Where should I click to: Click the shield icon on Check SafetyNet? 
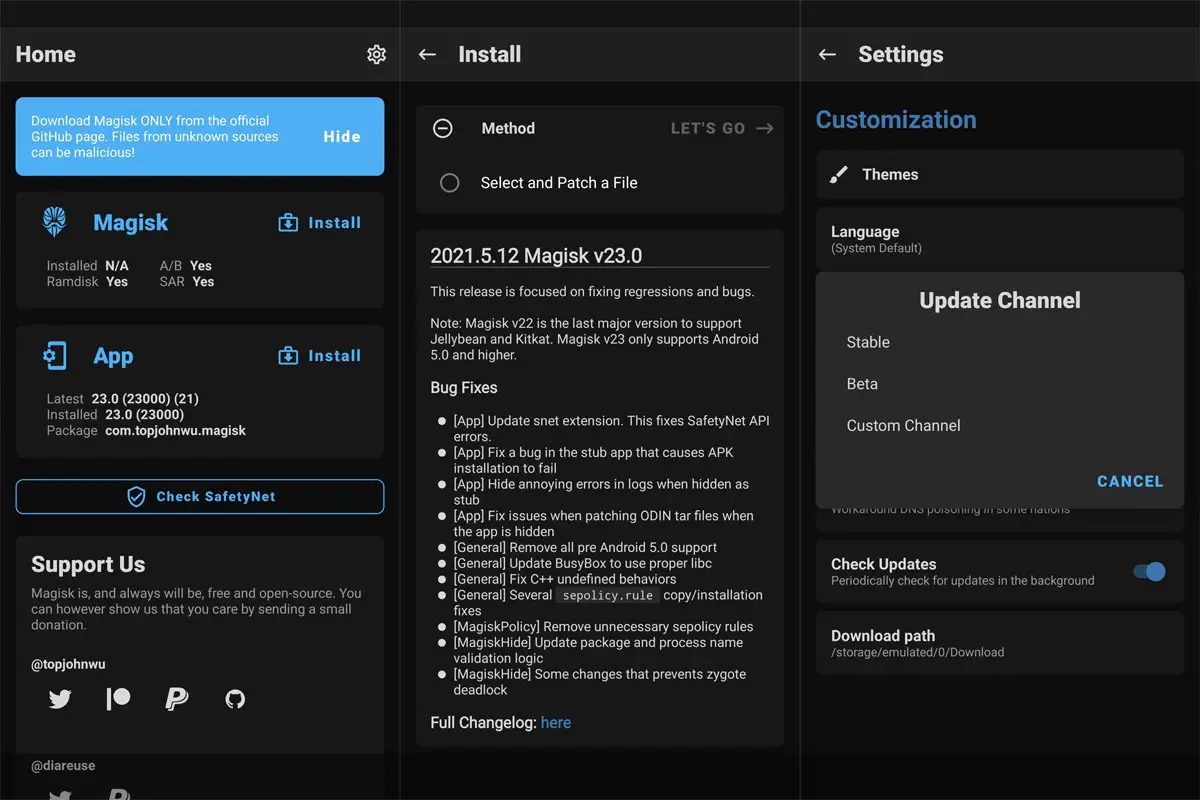[136, 497]
